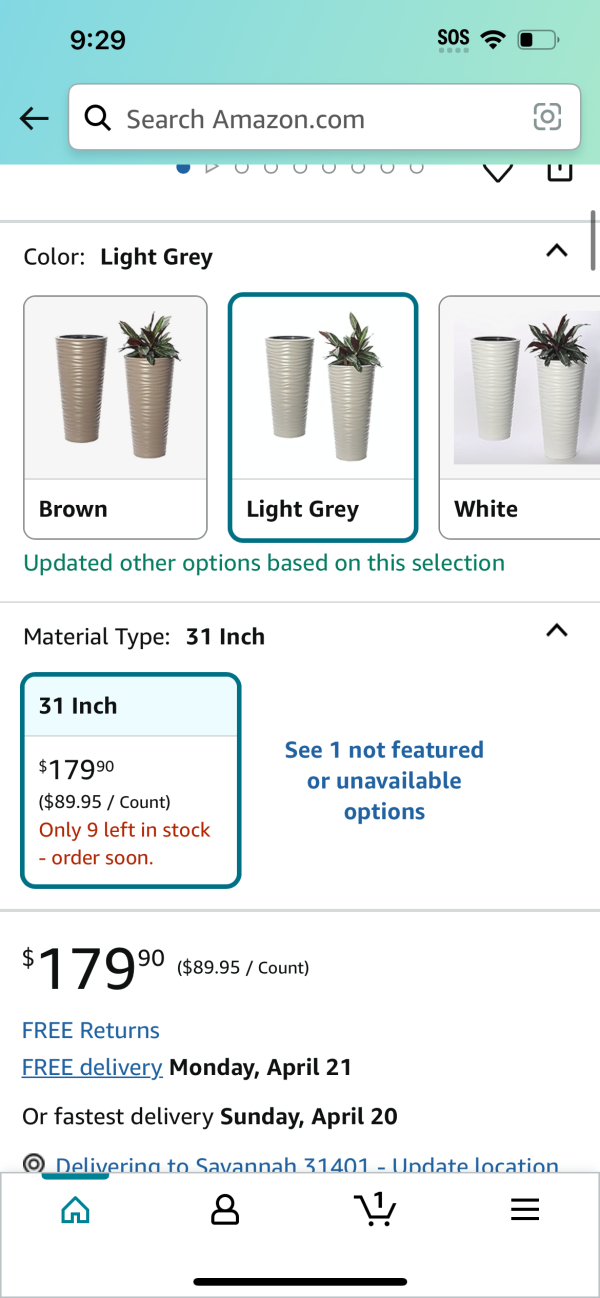The width and height of the screenshot is (600, 1298).
Task: Open the FREE delivery link
Action: coord(92,1067)
